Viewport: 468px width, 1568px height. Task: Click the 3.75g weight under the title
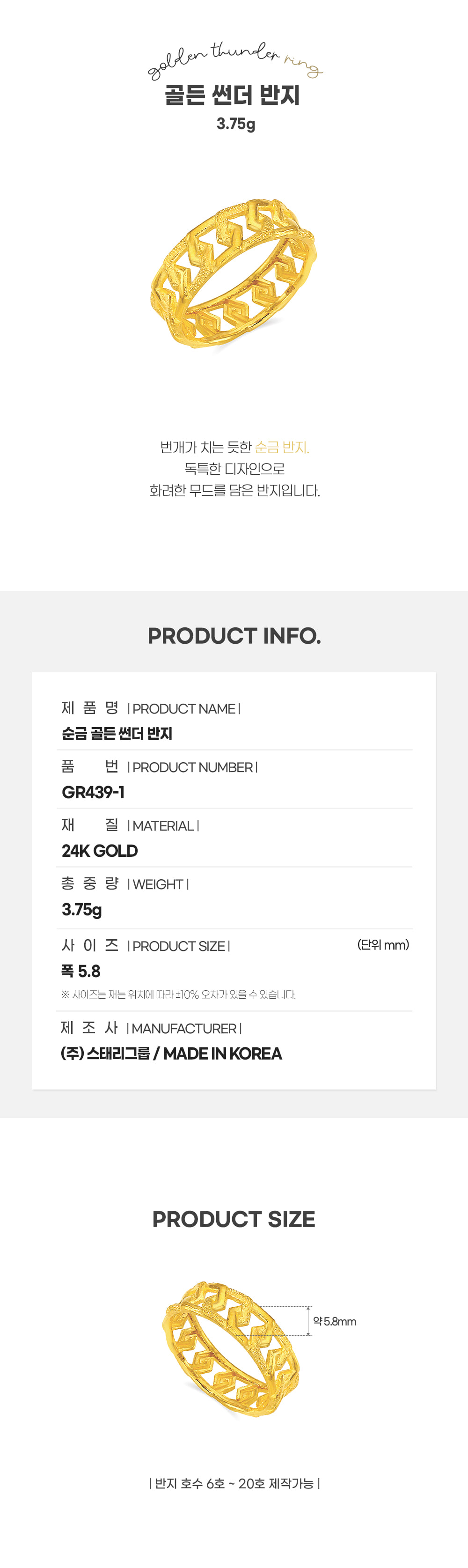click(x=235, y=124)
